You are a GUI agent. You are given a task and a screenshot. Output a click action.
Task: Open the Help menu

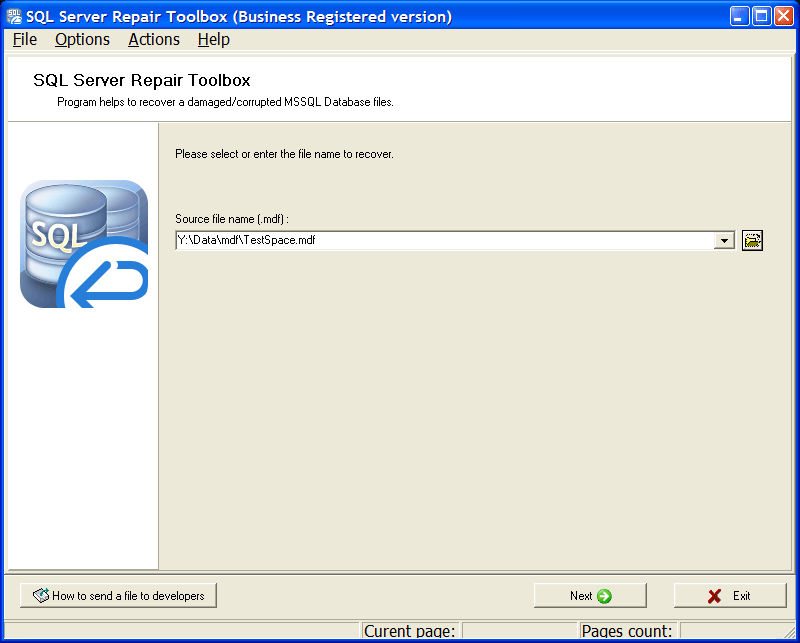click(214, 39)
